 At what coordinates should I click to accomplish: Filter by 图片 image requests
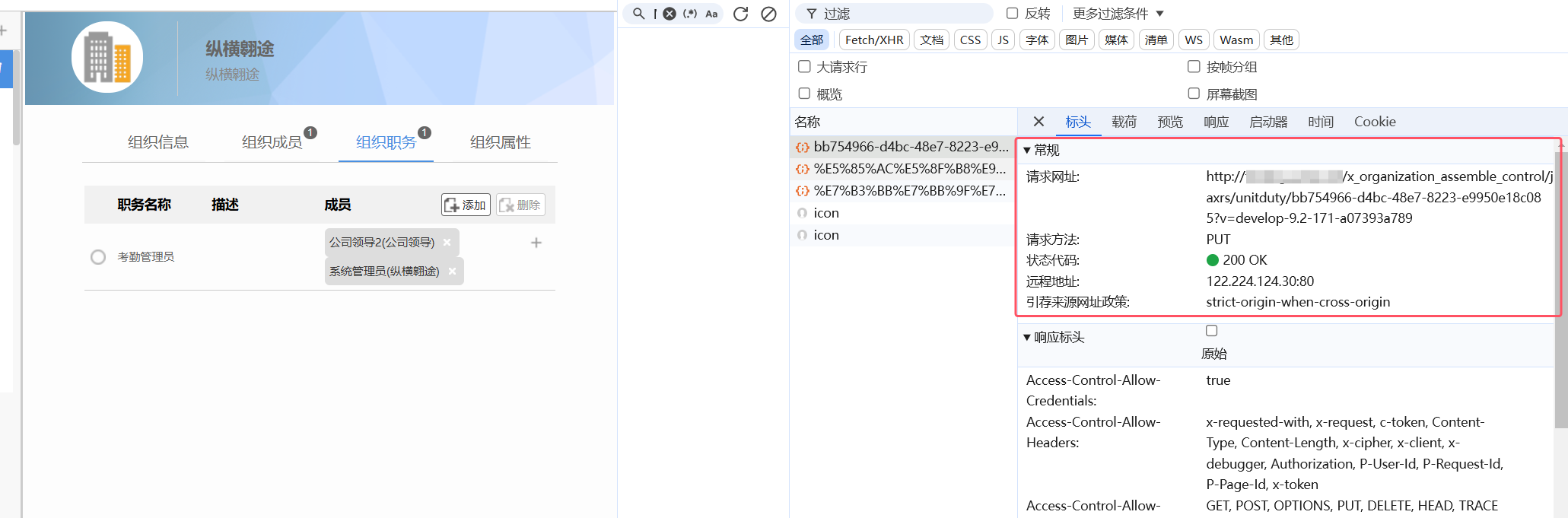click(x=1077, y=40)
